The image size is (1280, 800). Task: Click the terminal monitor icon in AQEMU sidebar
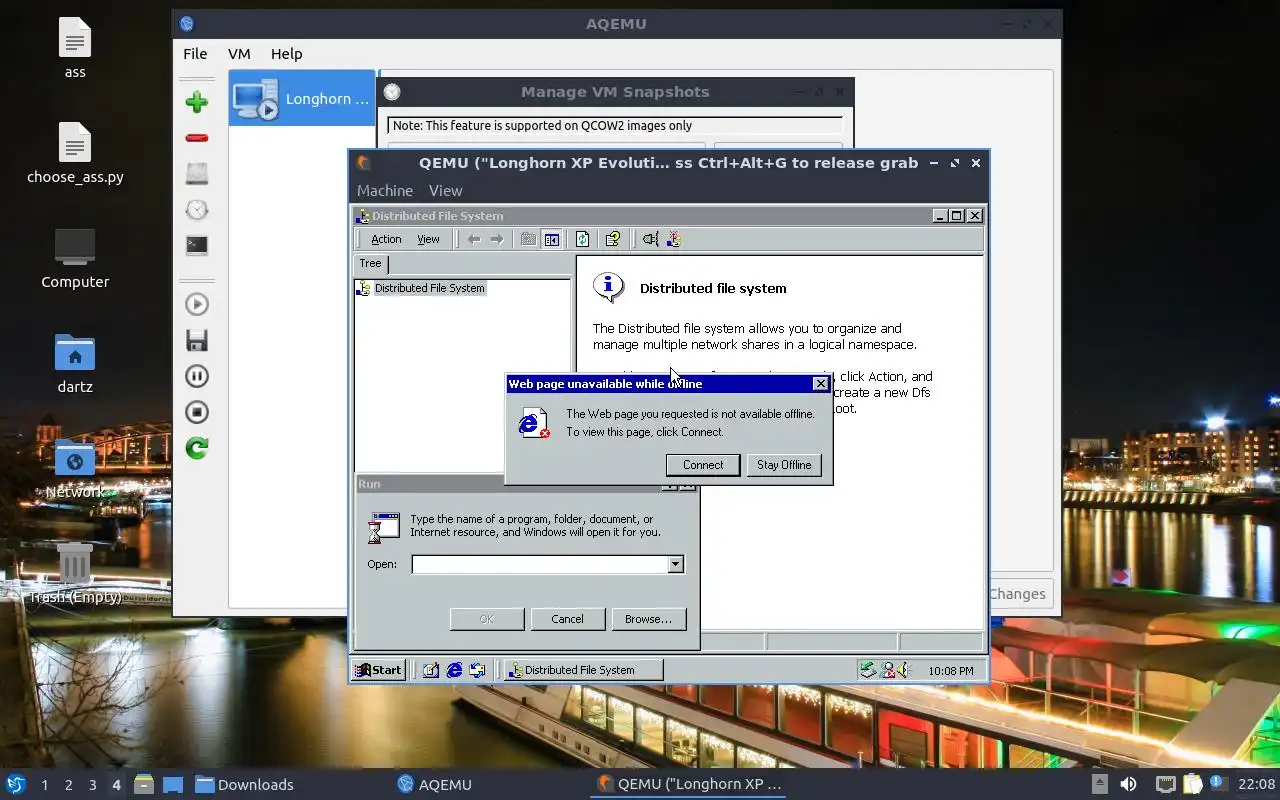[x=197, y=245]
